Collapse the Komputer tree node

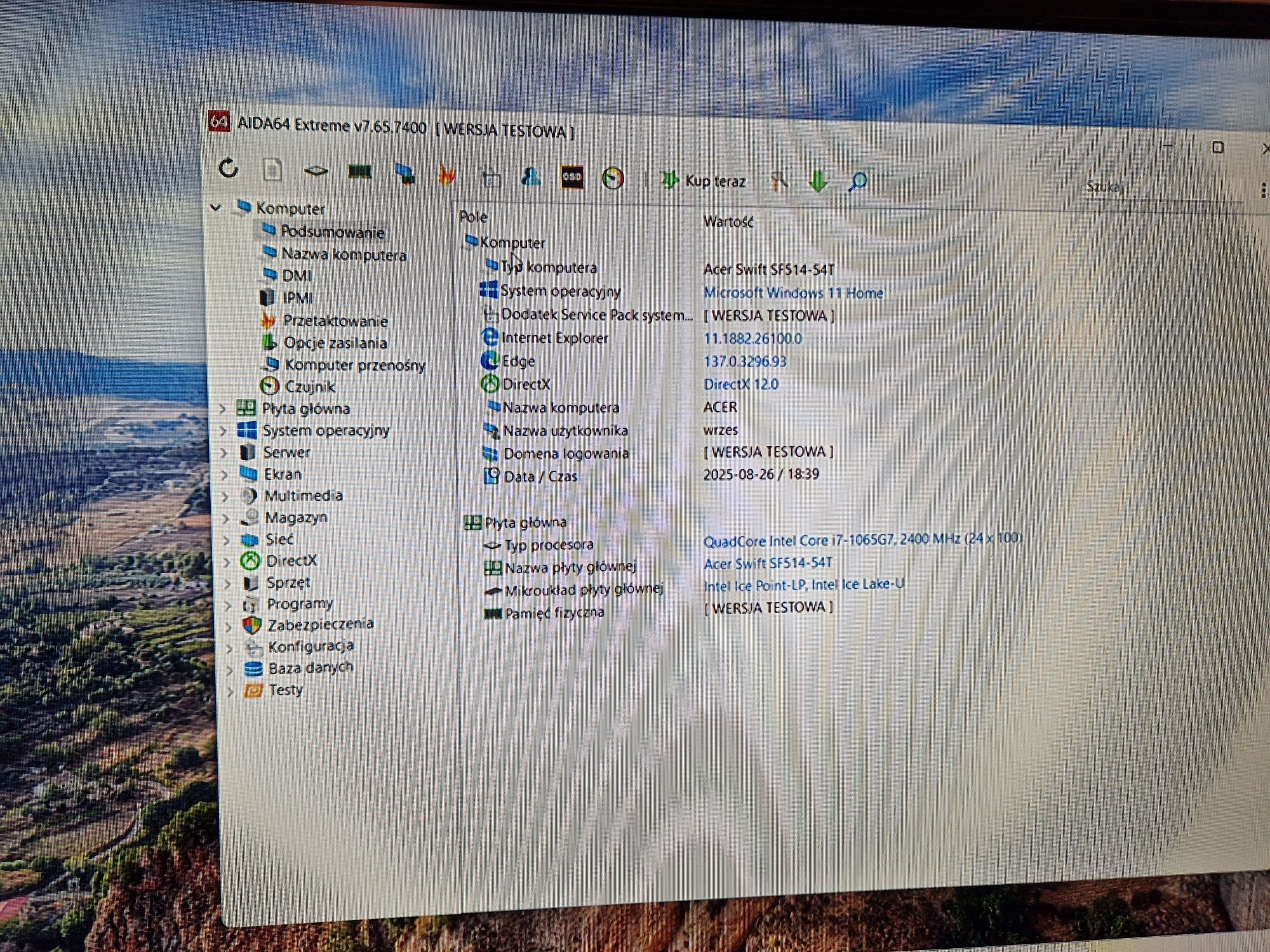pos(216,207)
